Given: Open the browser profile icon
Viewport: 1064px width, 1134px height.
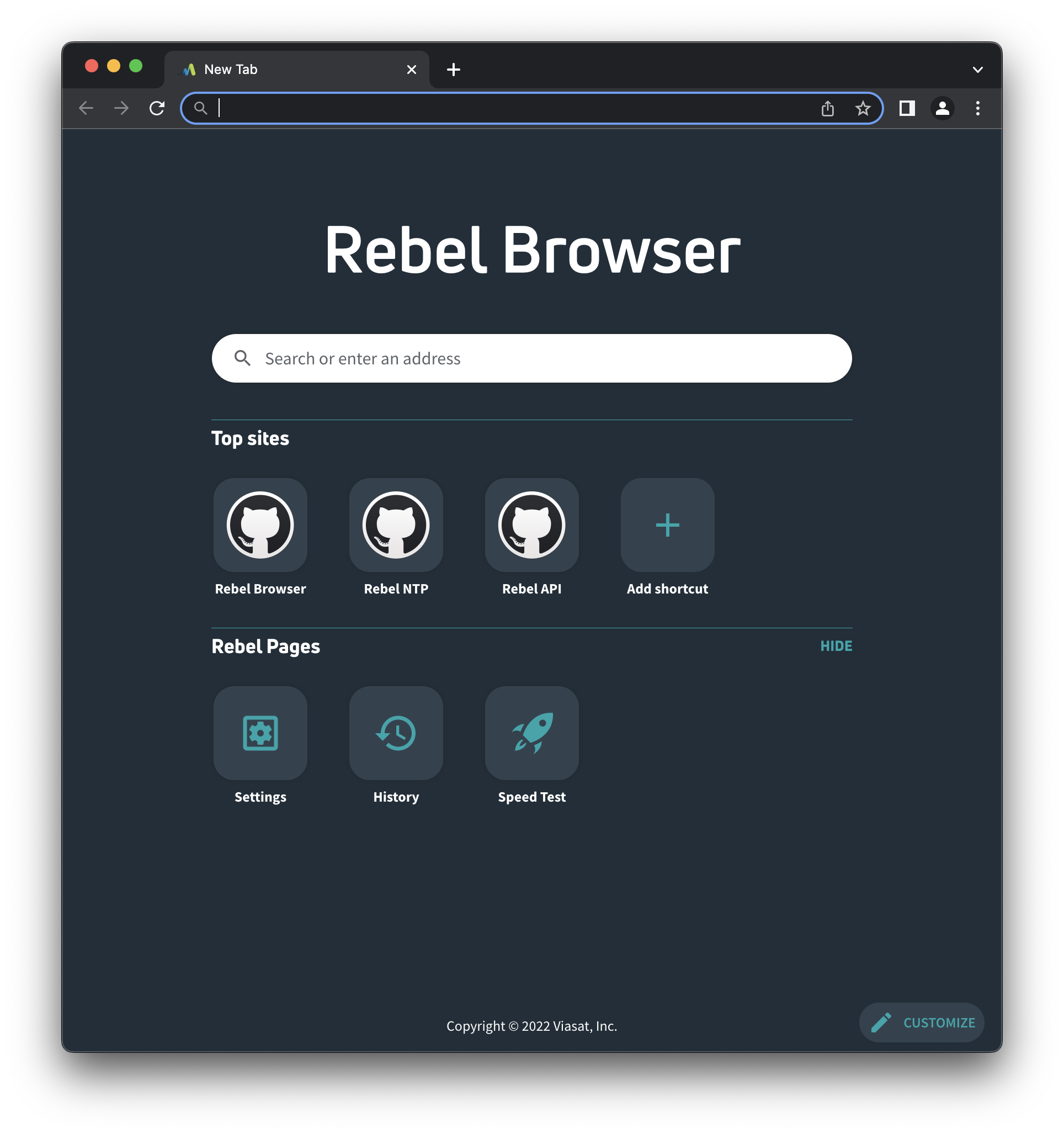Looking at the screenshot, I should (943, 108).
